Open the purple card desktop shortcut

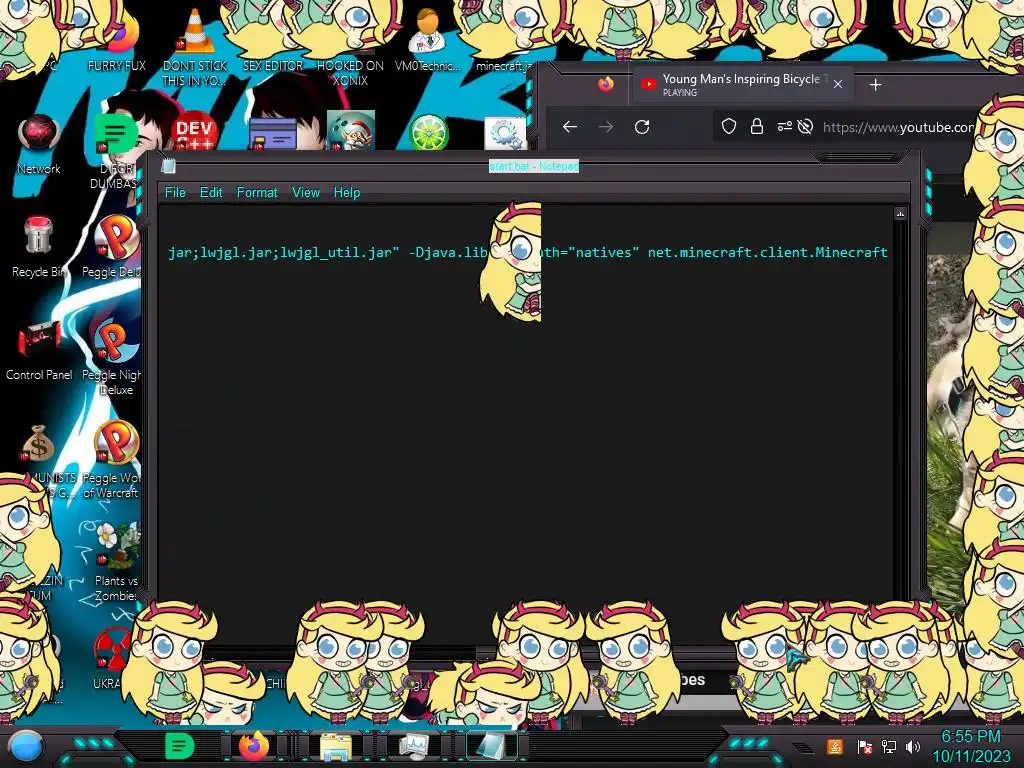click(x=273, y=135)
